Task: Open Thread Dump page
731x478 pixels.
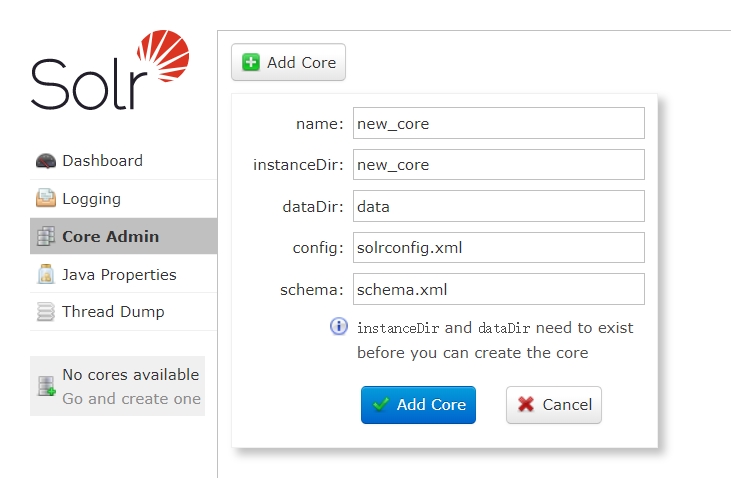Action: point(124,312)
